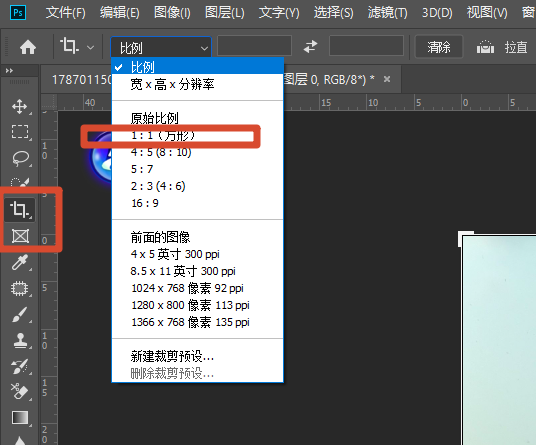Choose 8.5 x 11 英寸 300 ppi preset
The width and height of the screenshot is (536, 445).
(x=198, y=271)
